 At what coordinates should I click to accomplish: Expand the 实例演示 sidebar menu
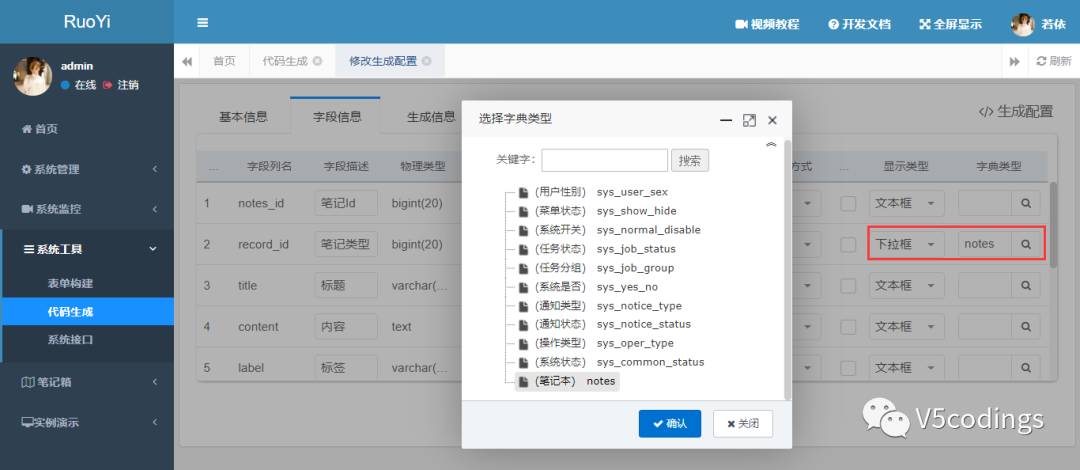[87, 422]
